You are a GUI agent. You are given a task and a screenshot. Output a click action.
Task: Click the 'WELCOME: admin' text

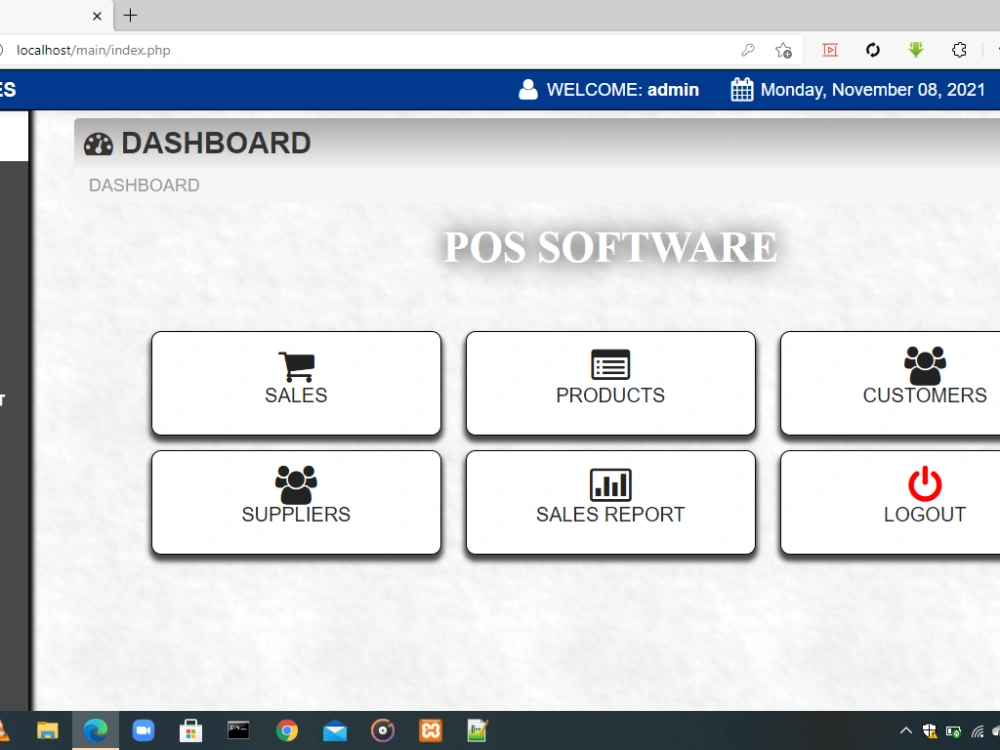[622, 90]
